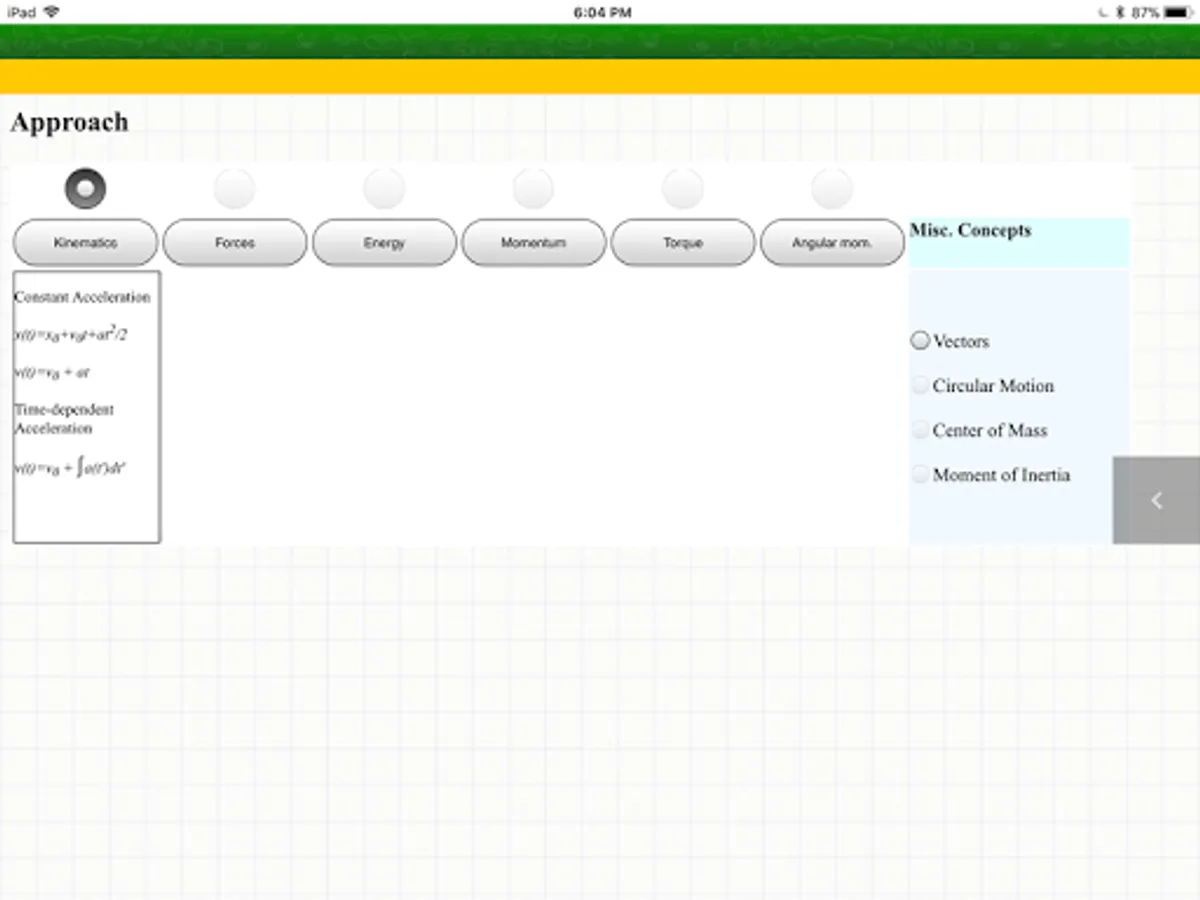Click the Time-dependent Acceleration text
1200x900 pixels.
64,419
